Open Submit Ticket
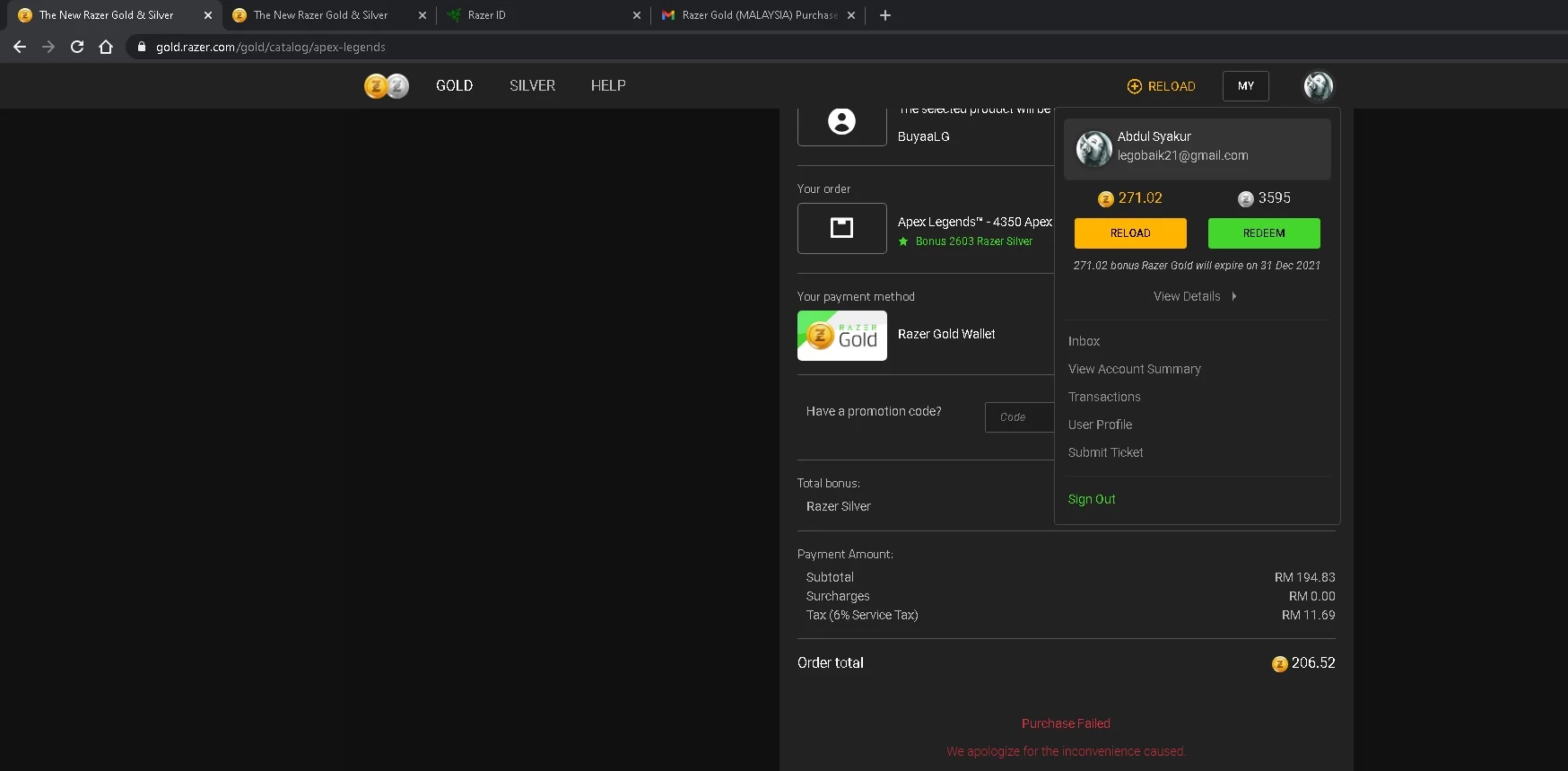Viewport: 1568px width, 771px height. (1106, 452)
